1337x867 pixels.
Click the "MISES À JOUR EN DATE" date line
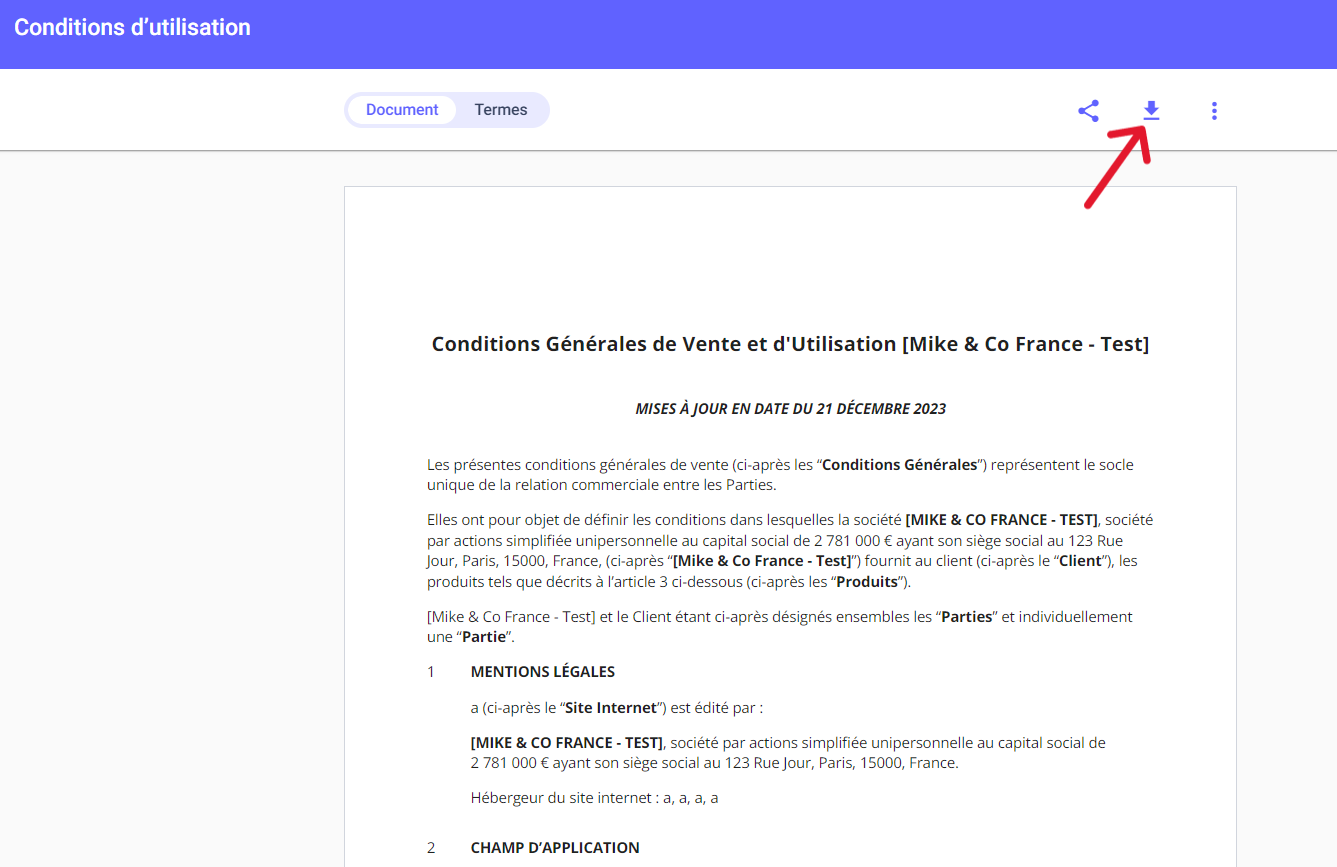click(x=790, y=409)
